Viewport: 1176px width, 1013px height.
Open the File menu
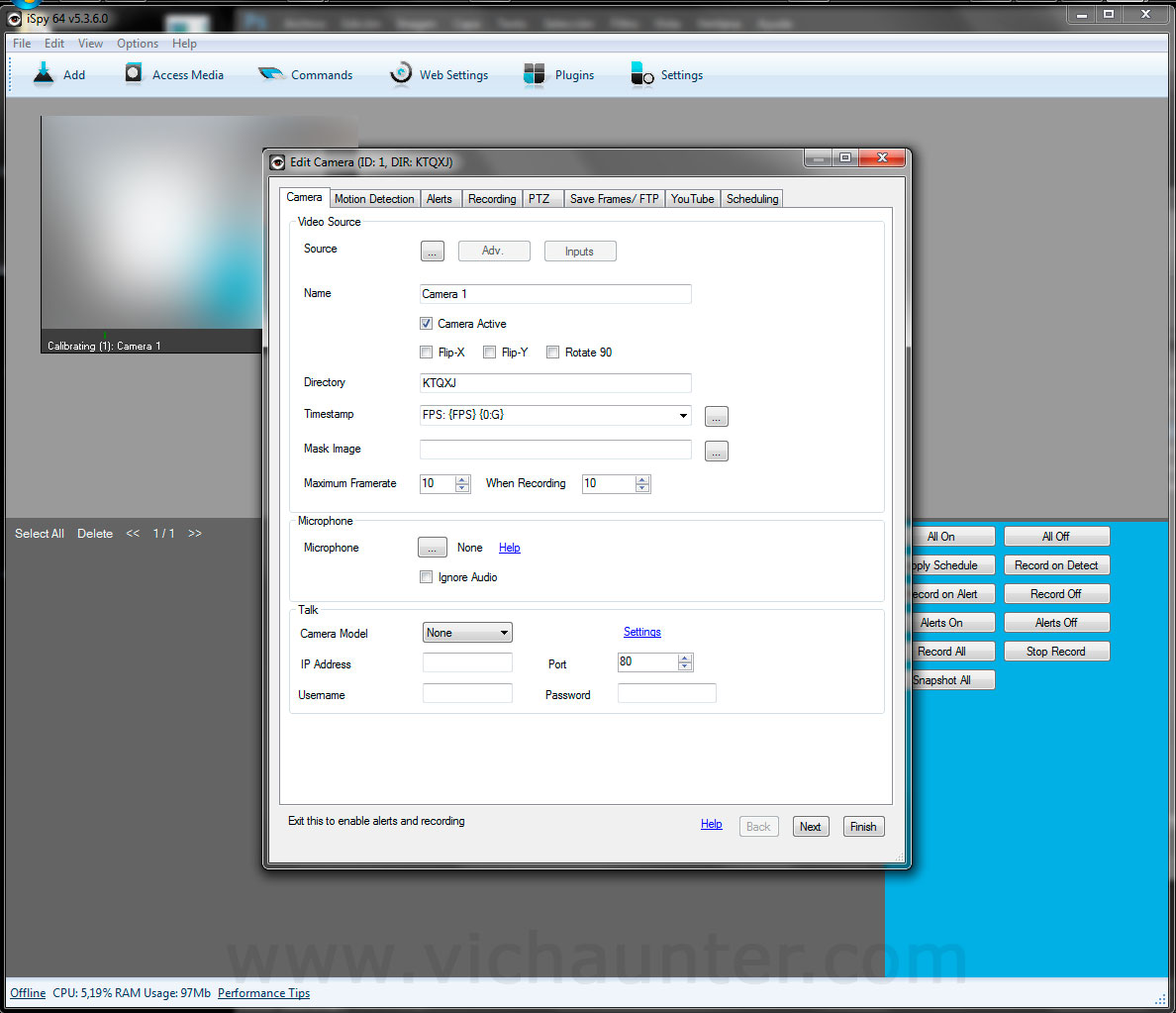click(22, 44)
